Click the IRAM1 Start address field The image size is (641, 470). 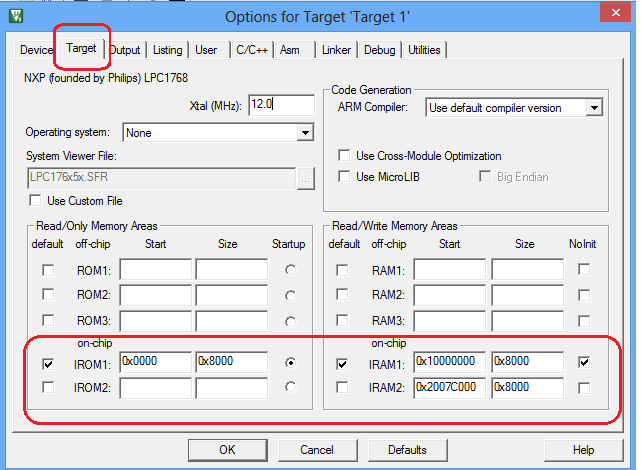click(x=449, y=364)
